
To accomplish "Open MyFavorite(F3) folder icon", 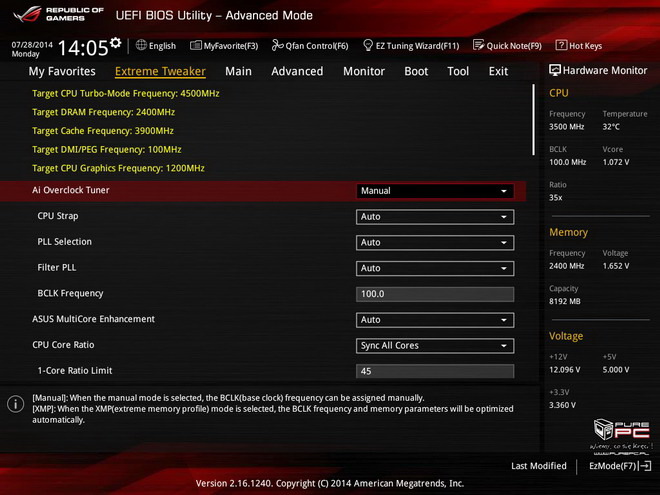I will (196, 45).
